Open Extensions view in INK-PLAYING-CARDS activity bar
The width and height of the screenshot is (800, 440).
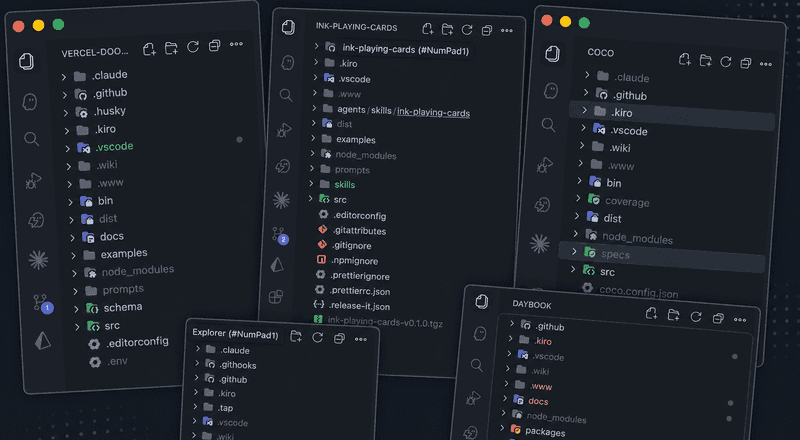coord(276,297)
